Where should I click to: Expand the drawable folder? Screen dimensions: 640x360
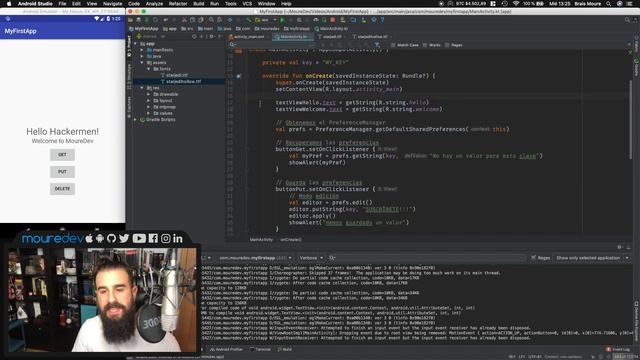click(149, 94)
